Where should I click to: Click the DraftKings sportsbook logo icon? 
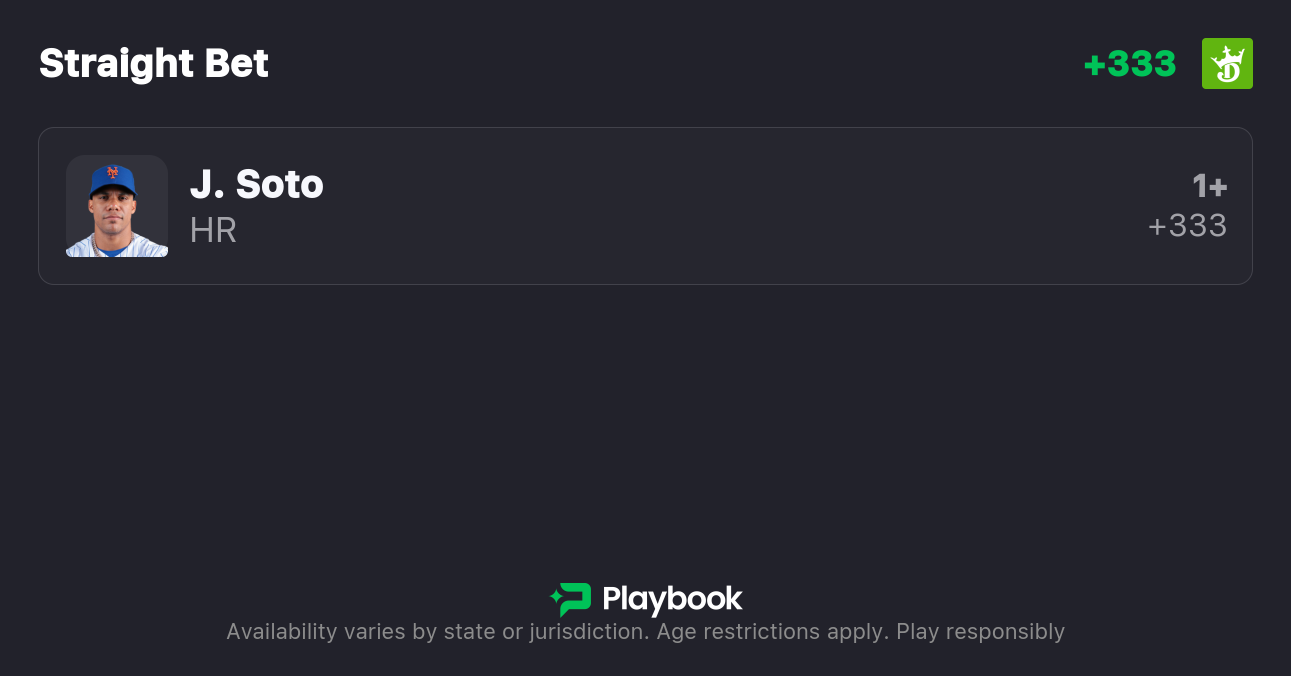pyautogui.click(x=1227, y=64)
